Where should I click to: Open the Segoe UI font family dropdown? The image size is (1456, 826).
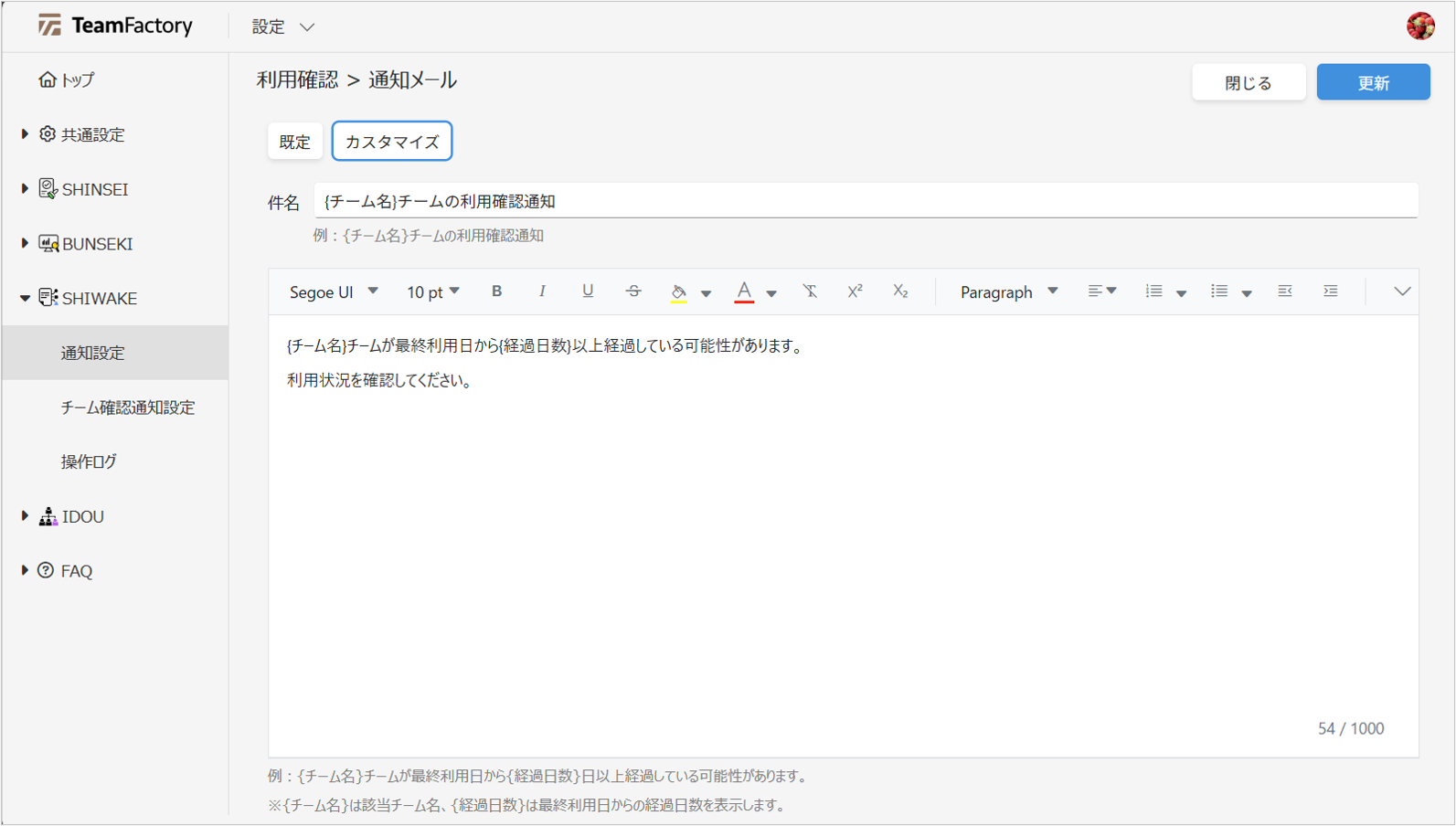click(x=333, y=291)
